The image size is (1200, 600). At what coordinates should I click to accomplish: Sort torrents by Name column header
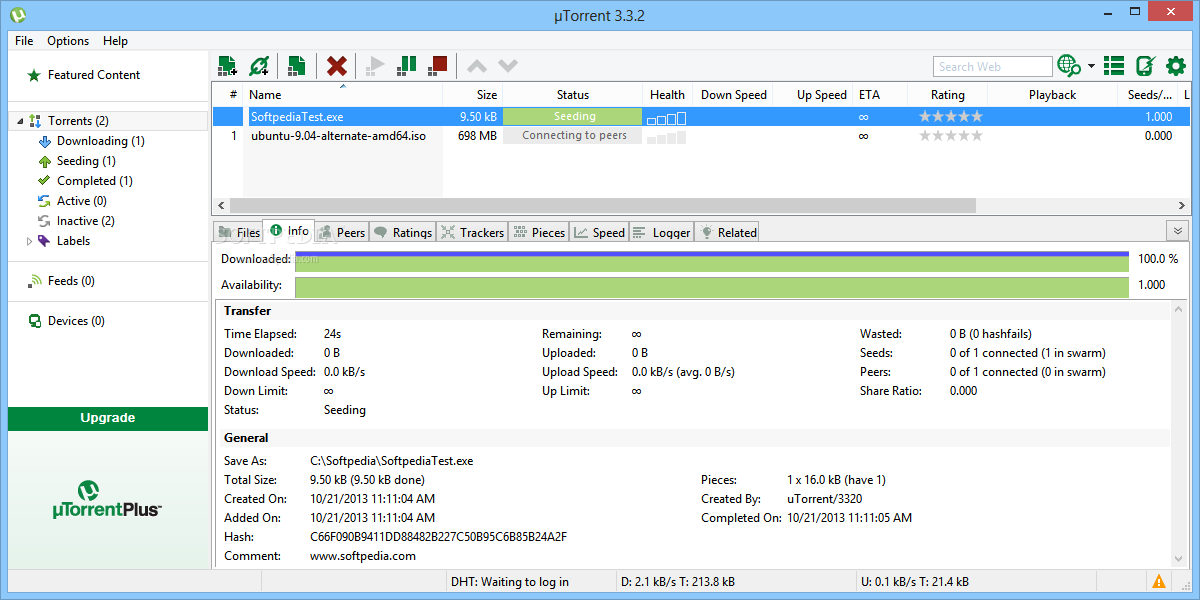coord(343,95)
